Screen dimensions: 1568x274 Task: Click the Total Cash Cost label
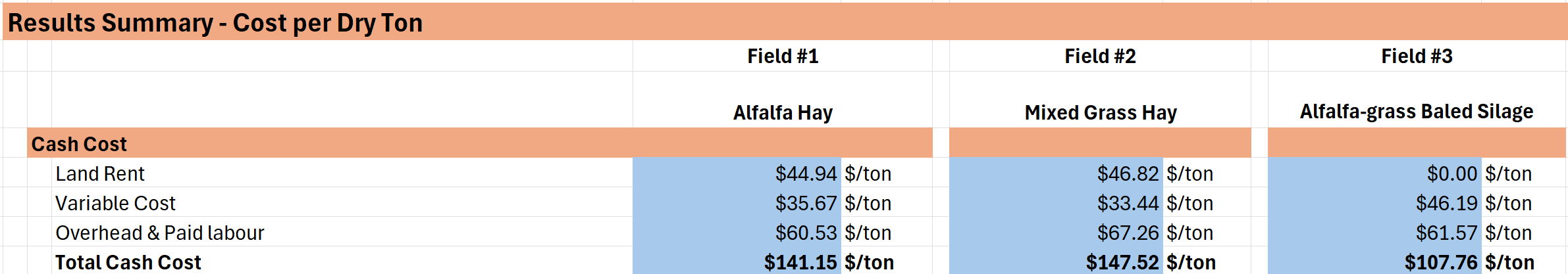point(128,262)
